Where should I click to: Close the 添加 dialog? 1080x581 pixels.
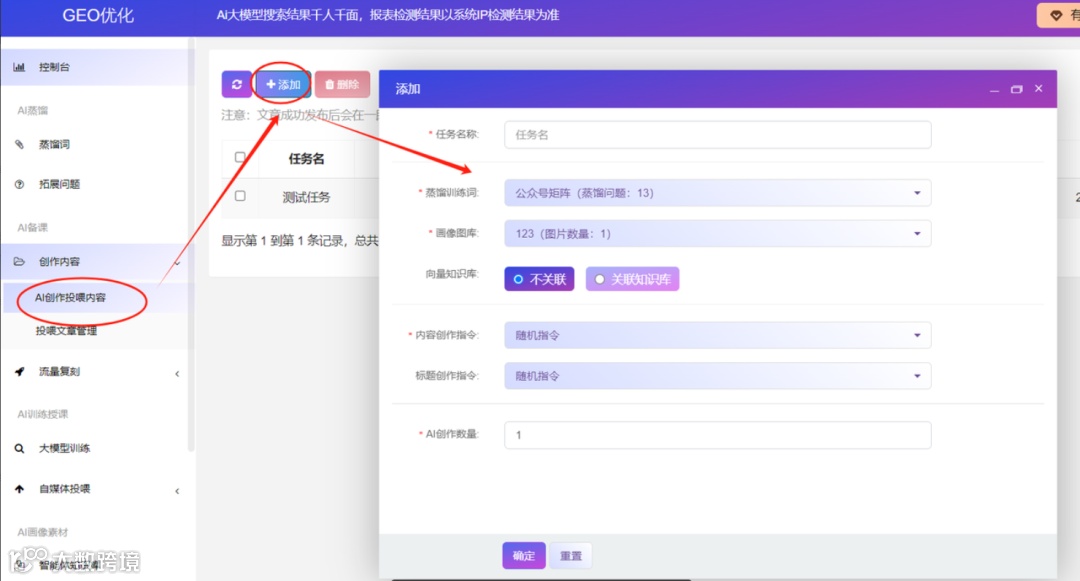click(1039, 88)
